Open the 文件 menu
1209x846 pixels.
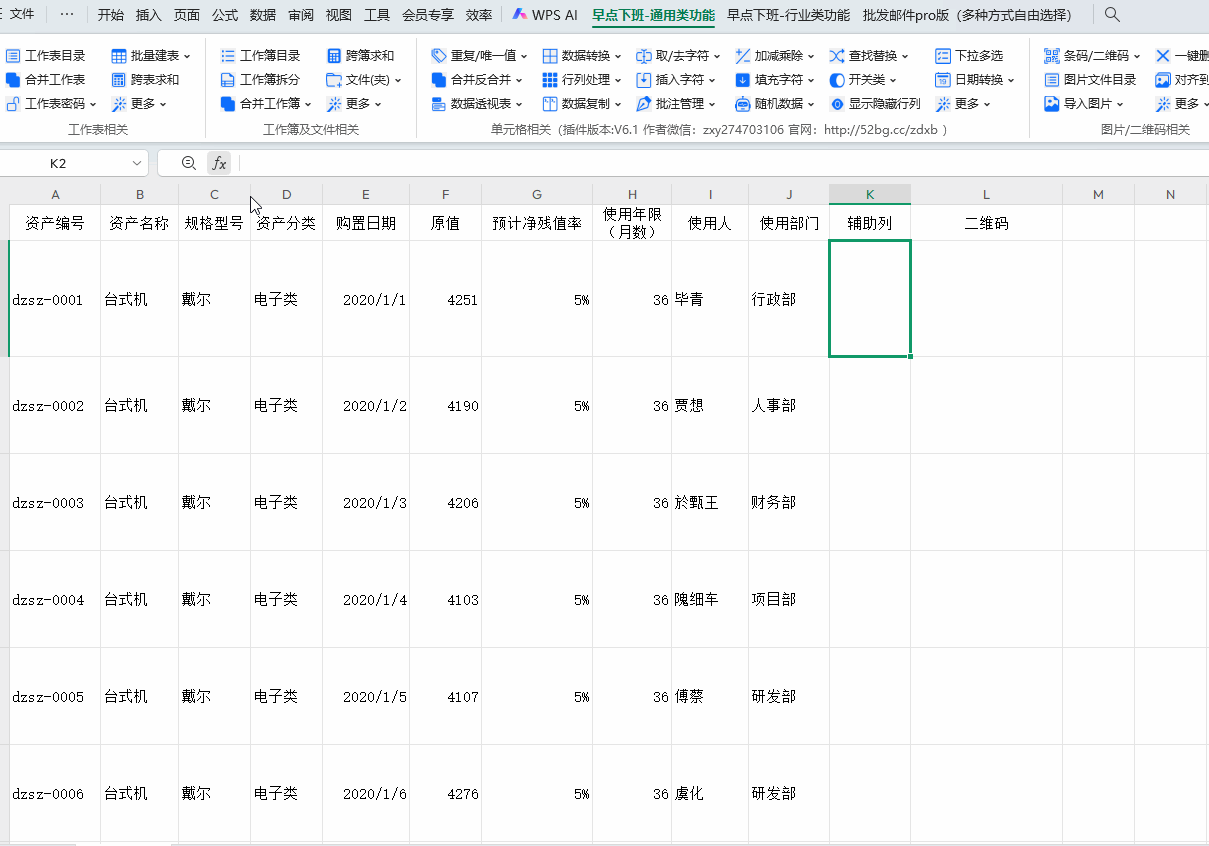click(x=22, y=15)
